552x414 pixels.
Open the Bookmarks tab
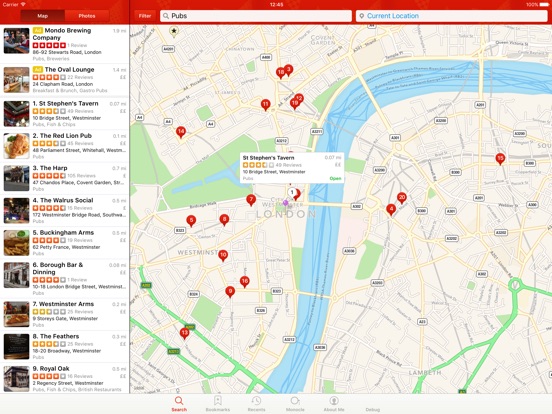click(218, 403)
